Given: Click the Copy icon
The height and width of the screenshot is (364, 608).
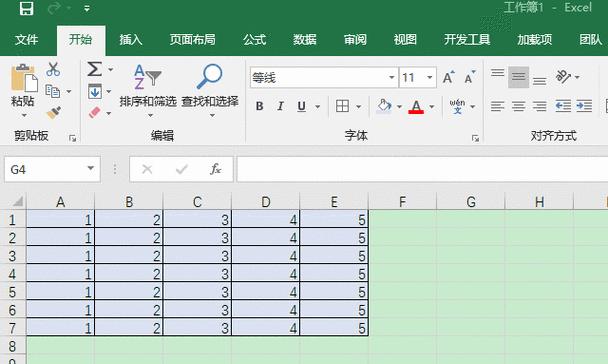Looking at the screenshot, I should [53, 91].
